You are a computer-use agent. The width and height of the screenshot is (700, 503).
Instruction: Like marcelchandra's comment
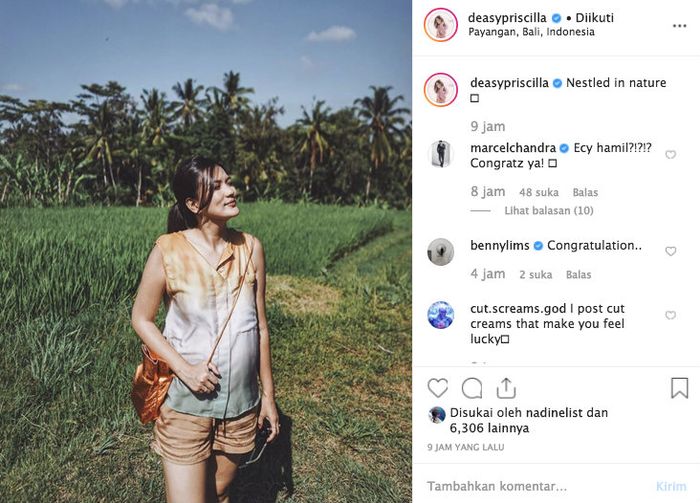click(670, 155)
